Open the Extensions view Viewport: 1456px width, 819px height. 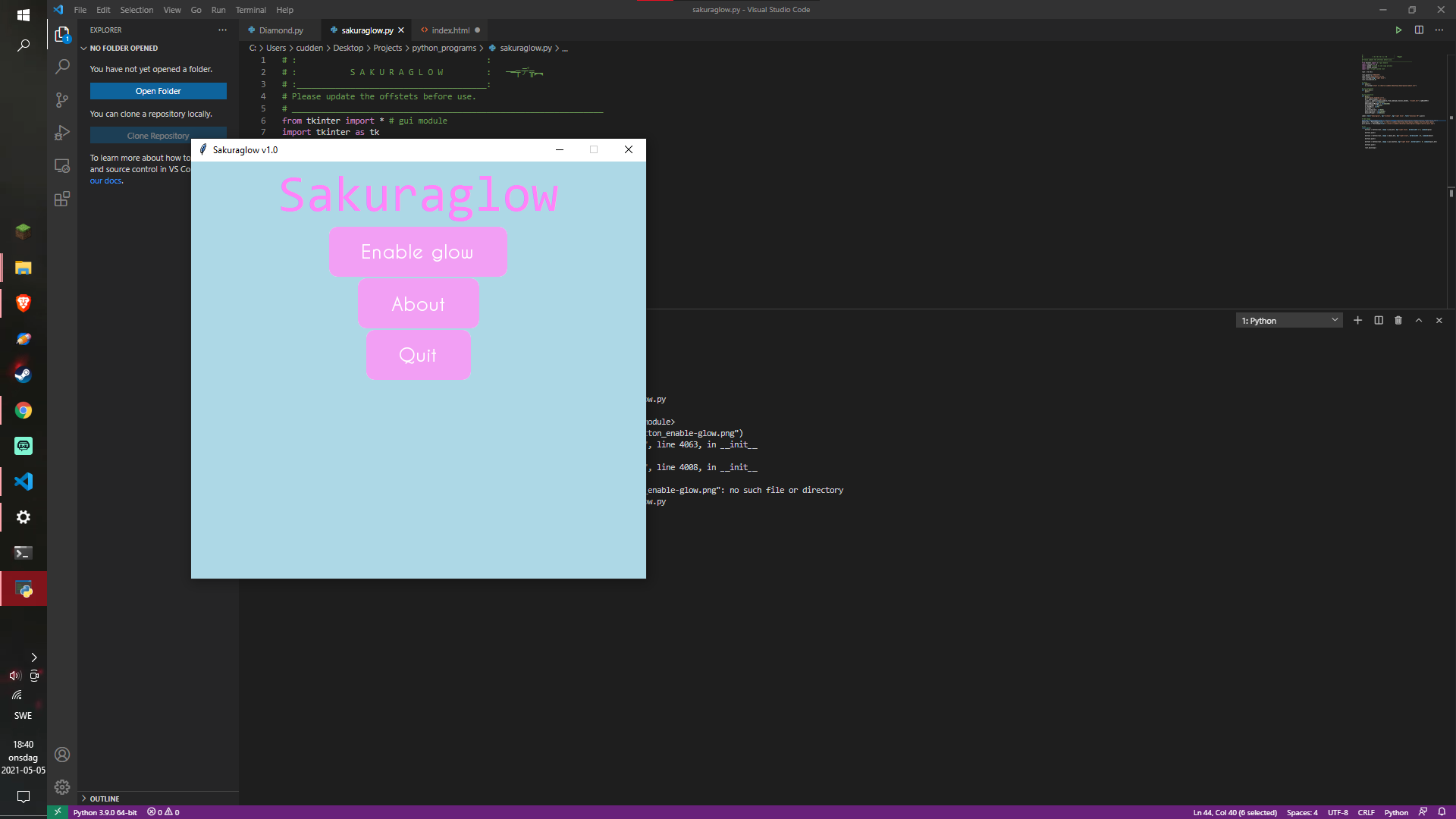pyautogui.click(x=61, y=199)
